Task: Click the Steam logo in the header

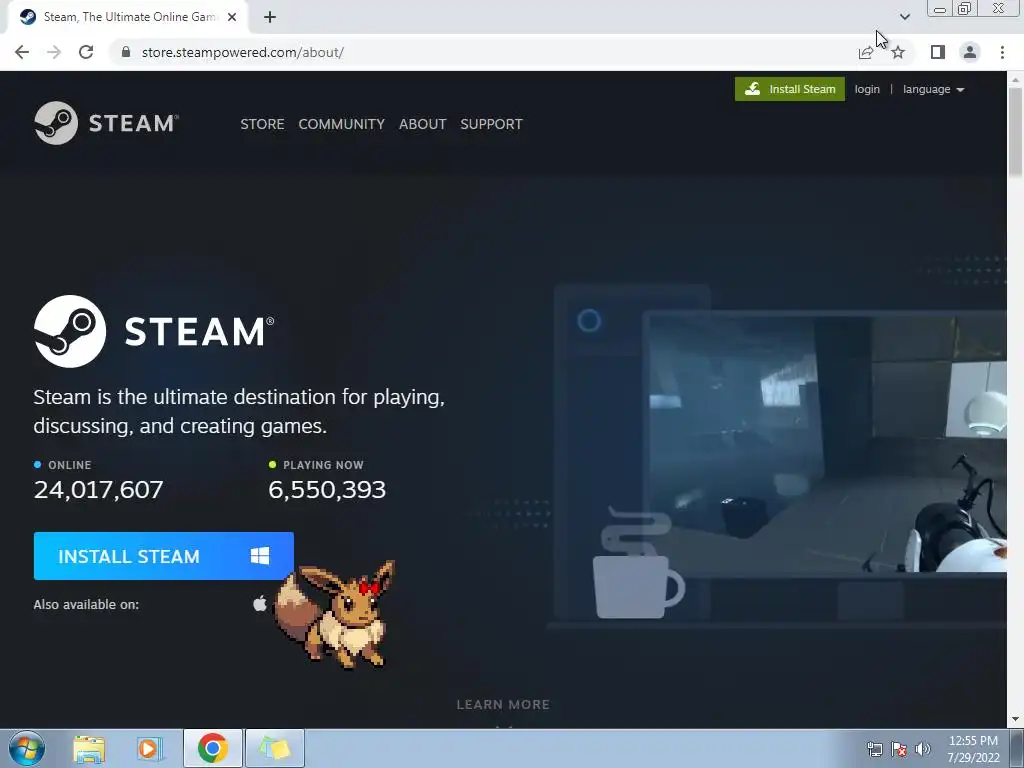Action: (x=106, y=123)
